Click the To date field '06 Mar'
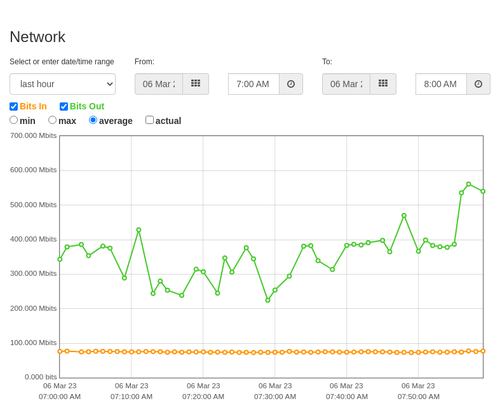 point(346,84)
